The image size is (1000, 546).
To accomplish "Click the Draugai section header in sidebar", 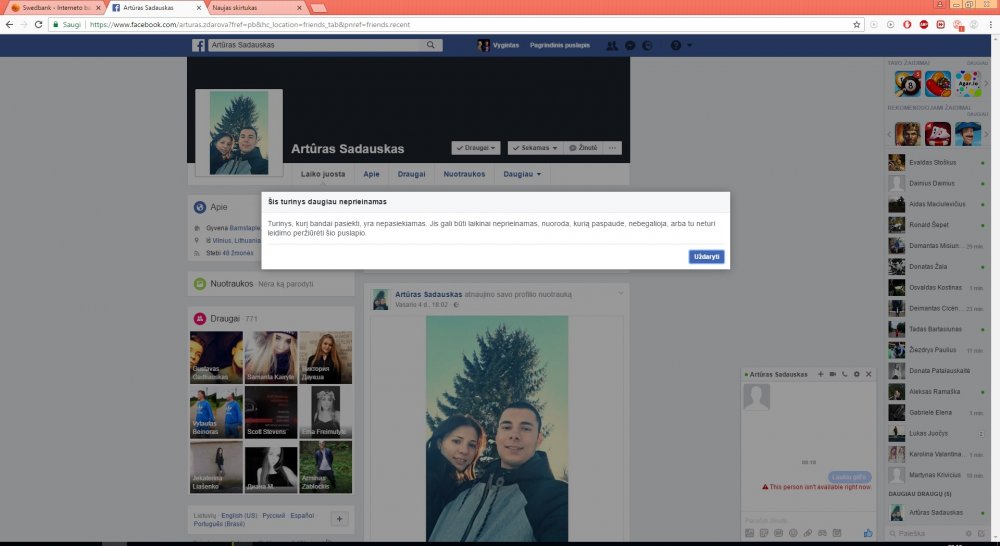I will (225, 318).
